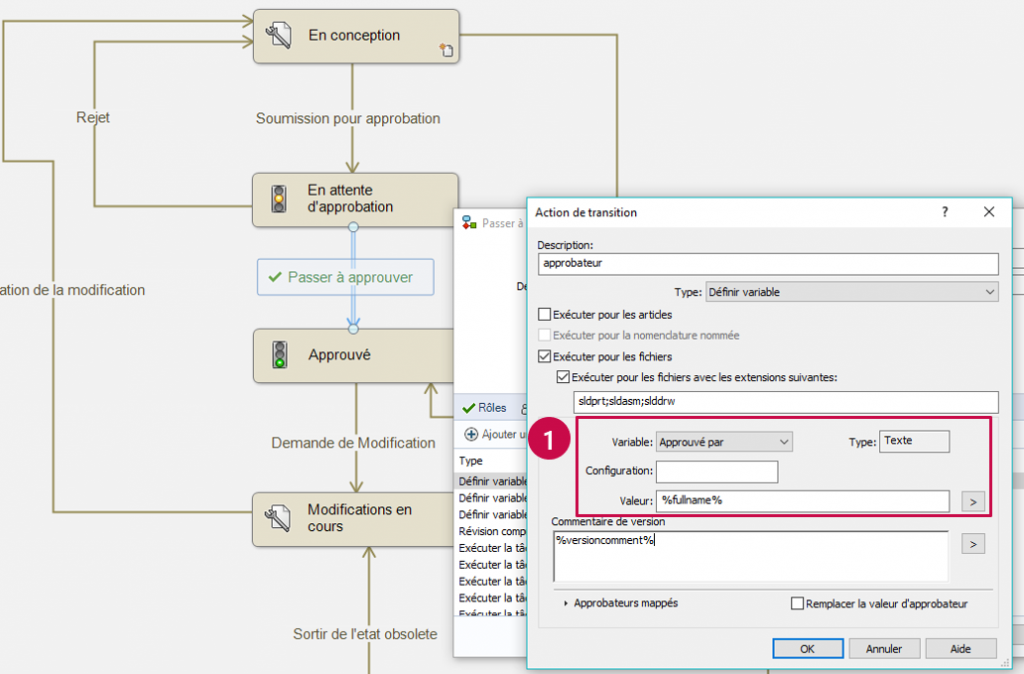Click the Demande de Modification transition label
The width and height of the screenshot is (1024, 674).
pos(353,443)
